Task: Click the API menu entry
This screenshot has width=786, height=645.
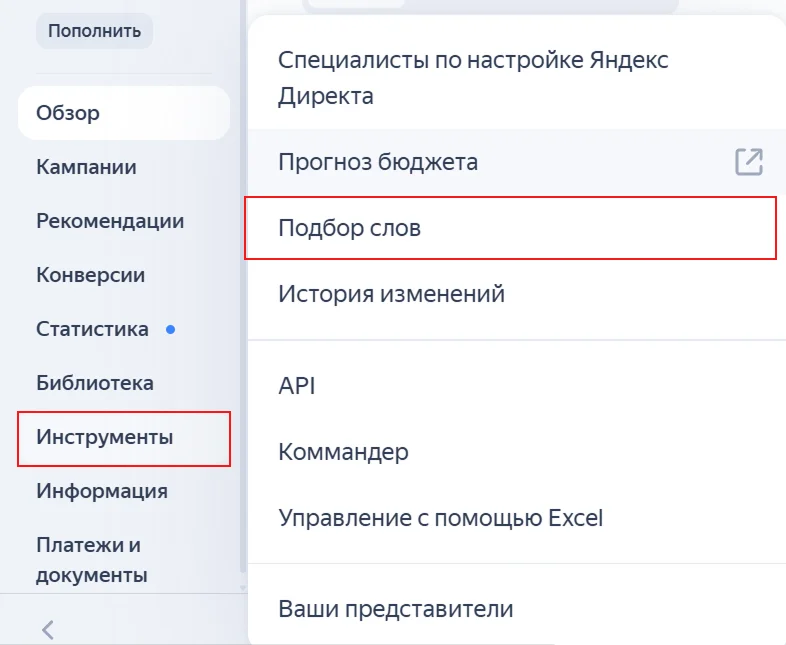Action: click(x=297, y=386)
